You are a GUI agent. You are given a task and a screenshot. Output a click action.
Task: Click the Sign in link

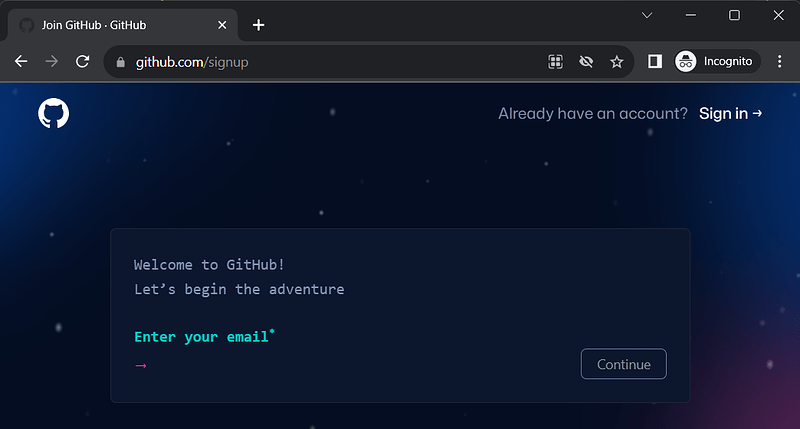pyautogui.click(x=730, y=114)
